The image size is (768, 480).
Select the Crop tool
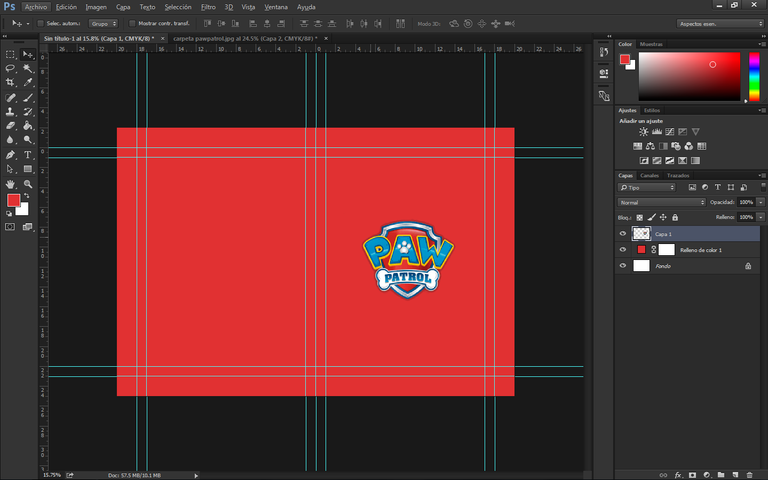pyautogui.click(x=10, y=82)
